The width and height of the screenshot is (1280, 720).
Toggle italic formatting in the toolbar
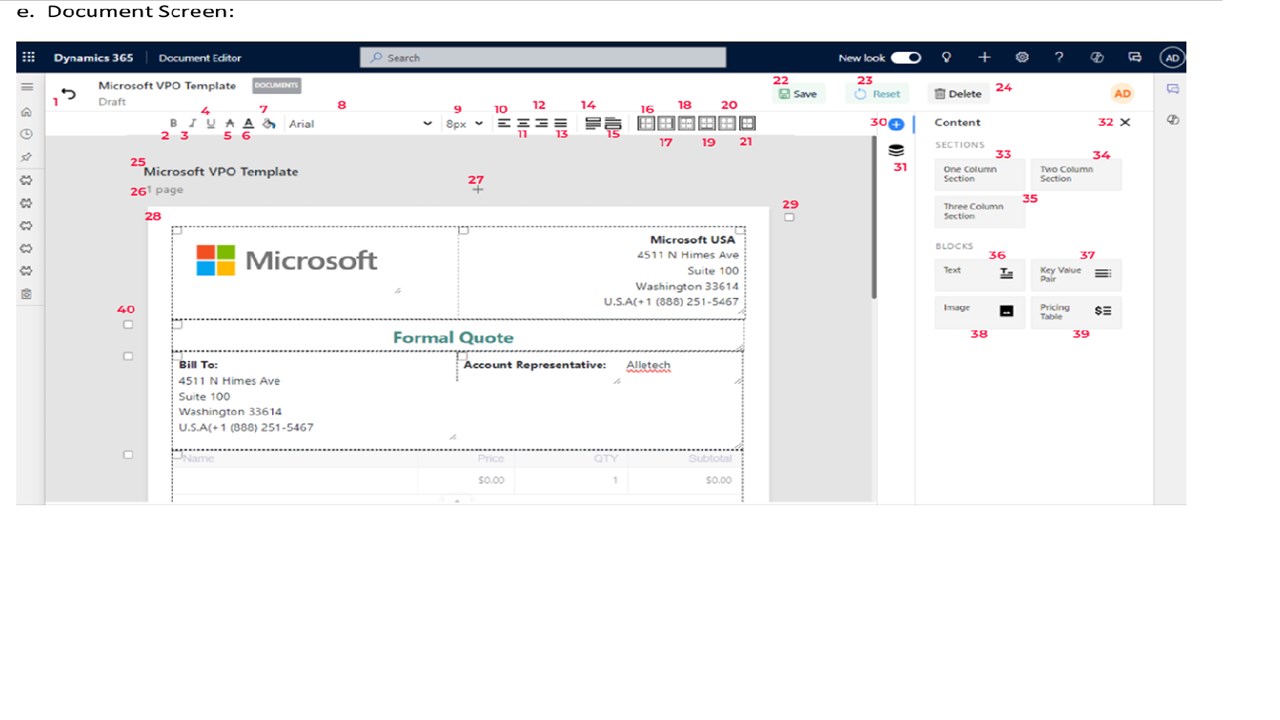point(192,123)
